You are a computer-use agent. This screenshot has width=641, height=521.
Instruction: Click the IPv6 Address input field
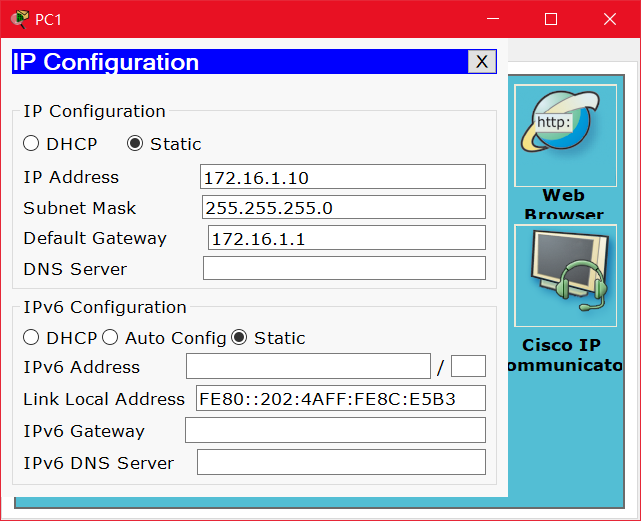tap(308, 366)
